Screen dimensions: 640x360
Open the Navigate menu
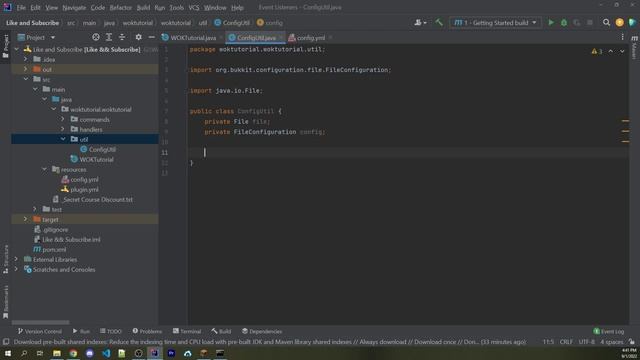[x=74, y=7]
